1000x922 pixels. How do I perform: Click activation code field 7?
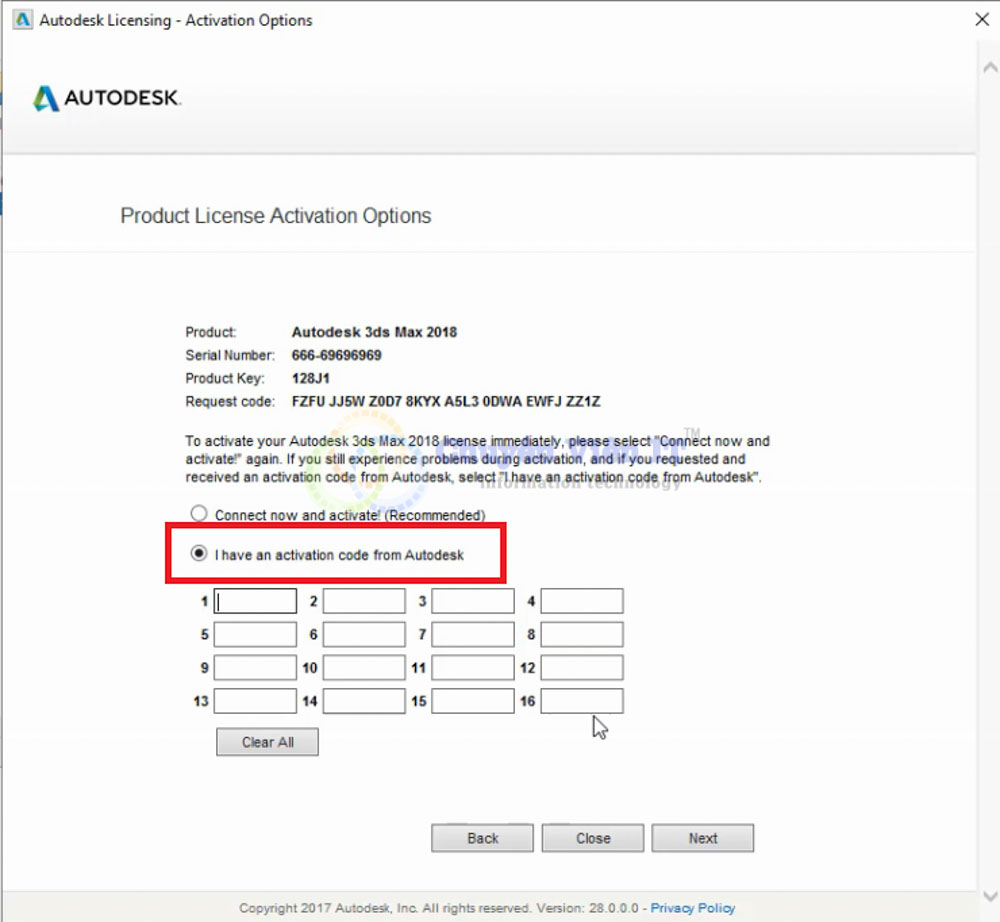pyautogui.click(x=473, y=635)
